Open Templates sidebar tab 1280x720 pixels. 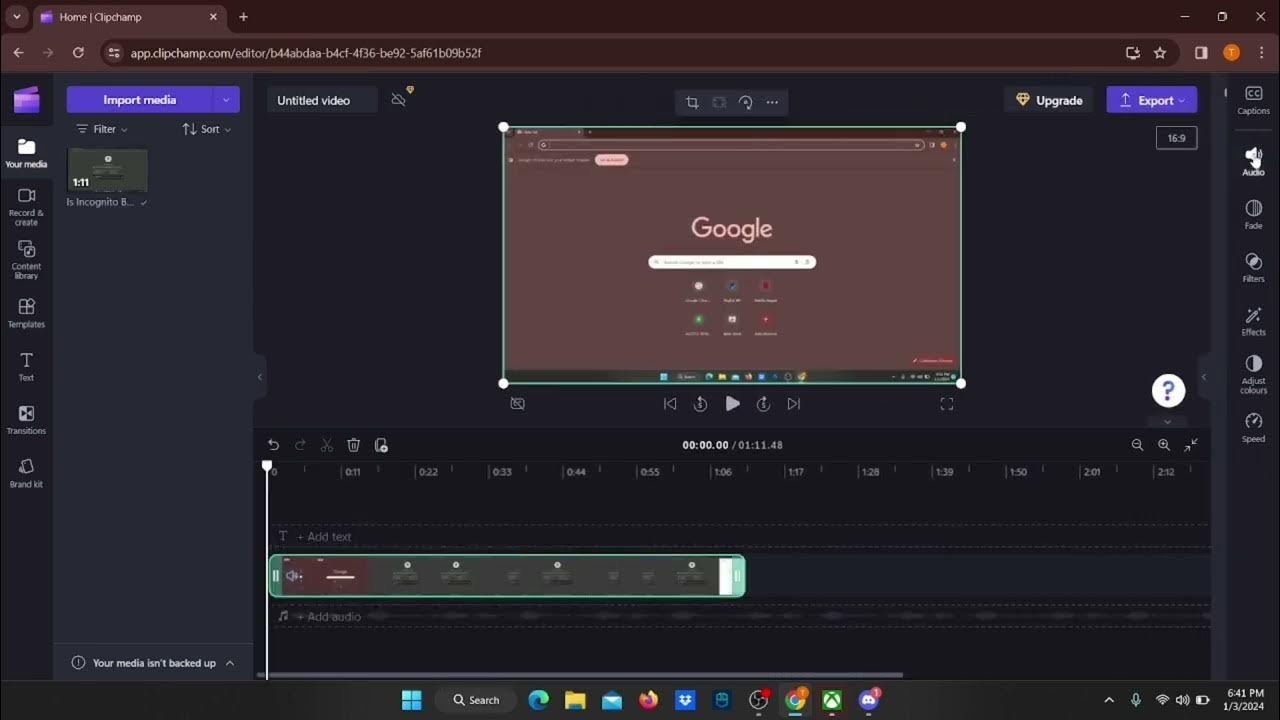[x=26, y=313]
